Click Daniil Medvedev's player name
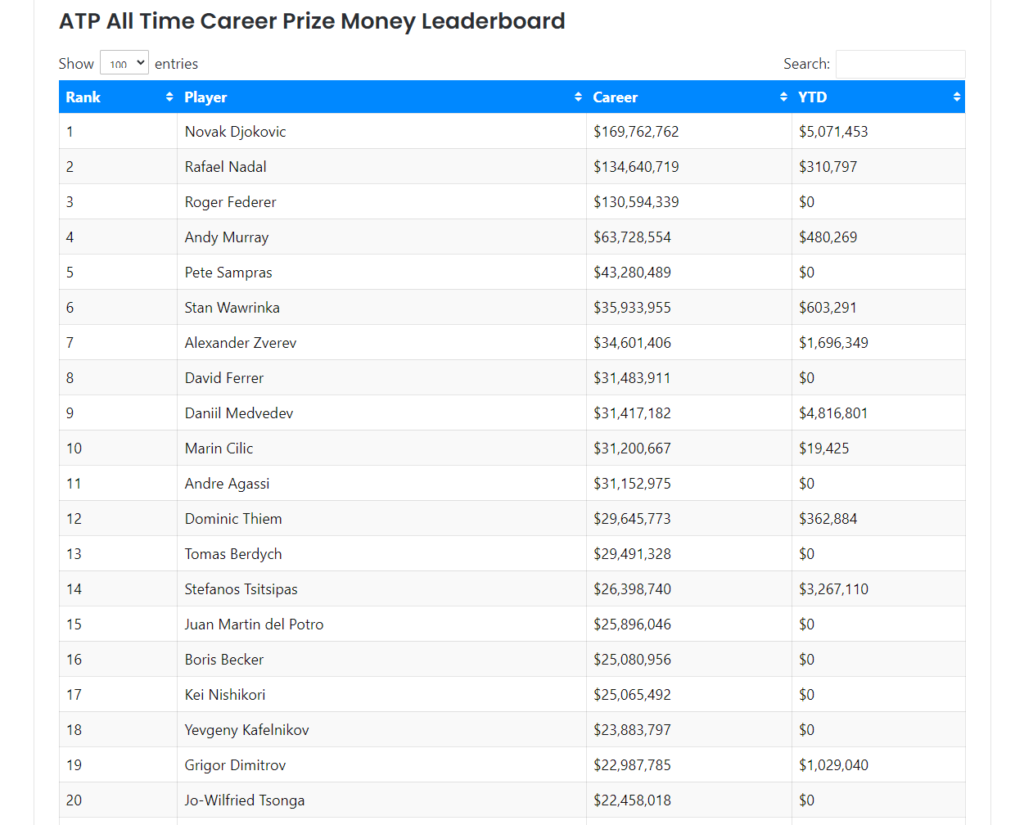 pos(239,413)
